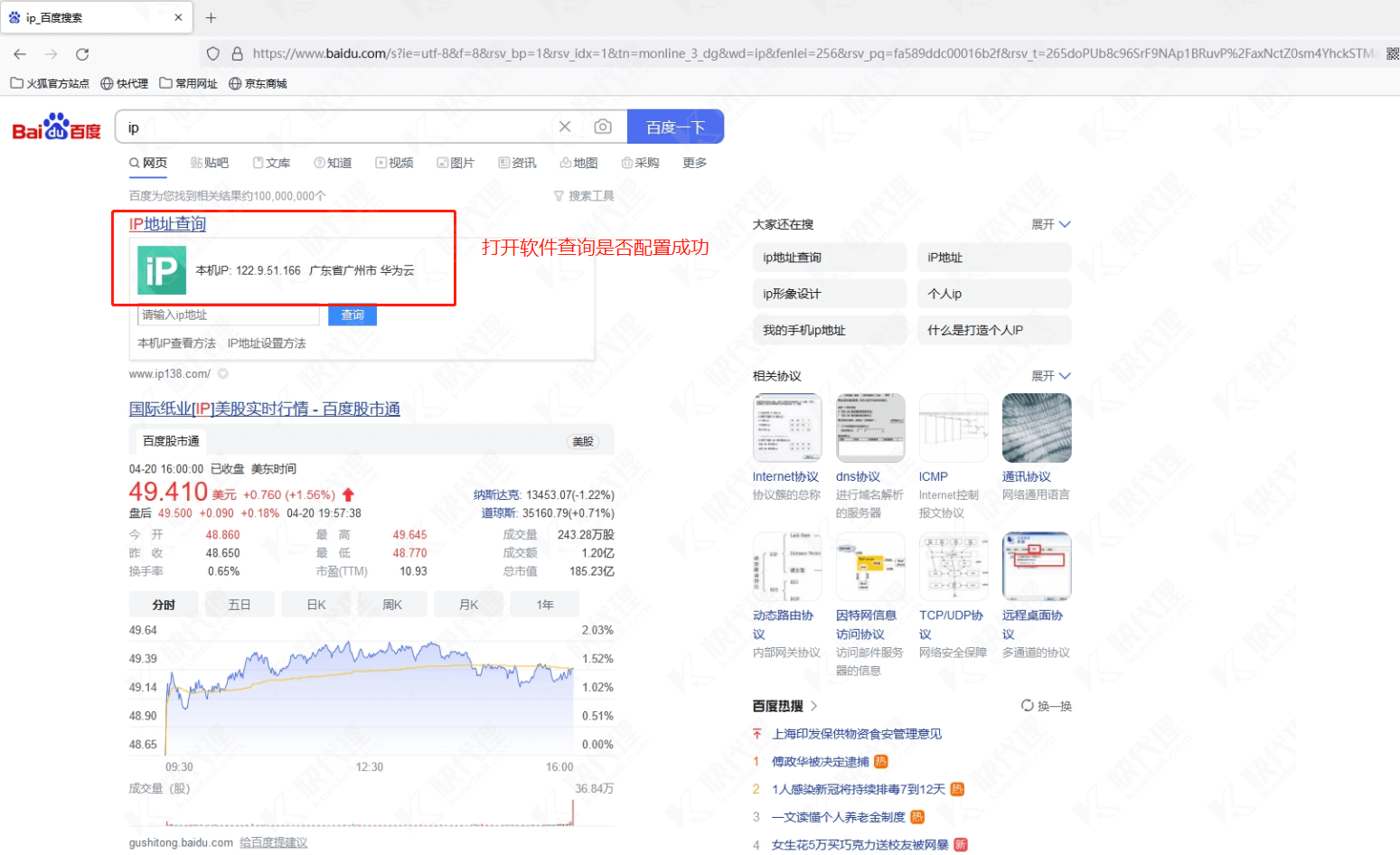
Task: Select the 日K chart tab
Action: point(316,605)
